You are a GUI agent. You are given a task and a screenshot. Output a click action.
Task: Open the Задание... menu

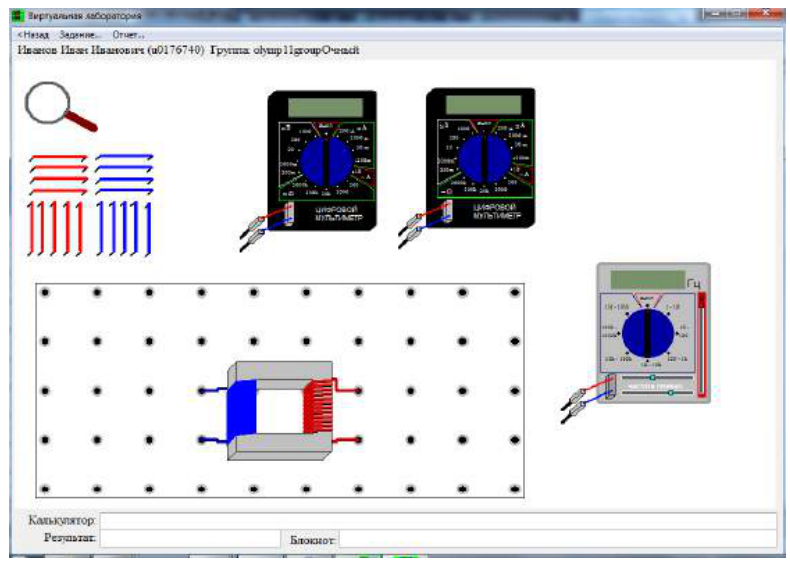(80, 35)
